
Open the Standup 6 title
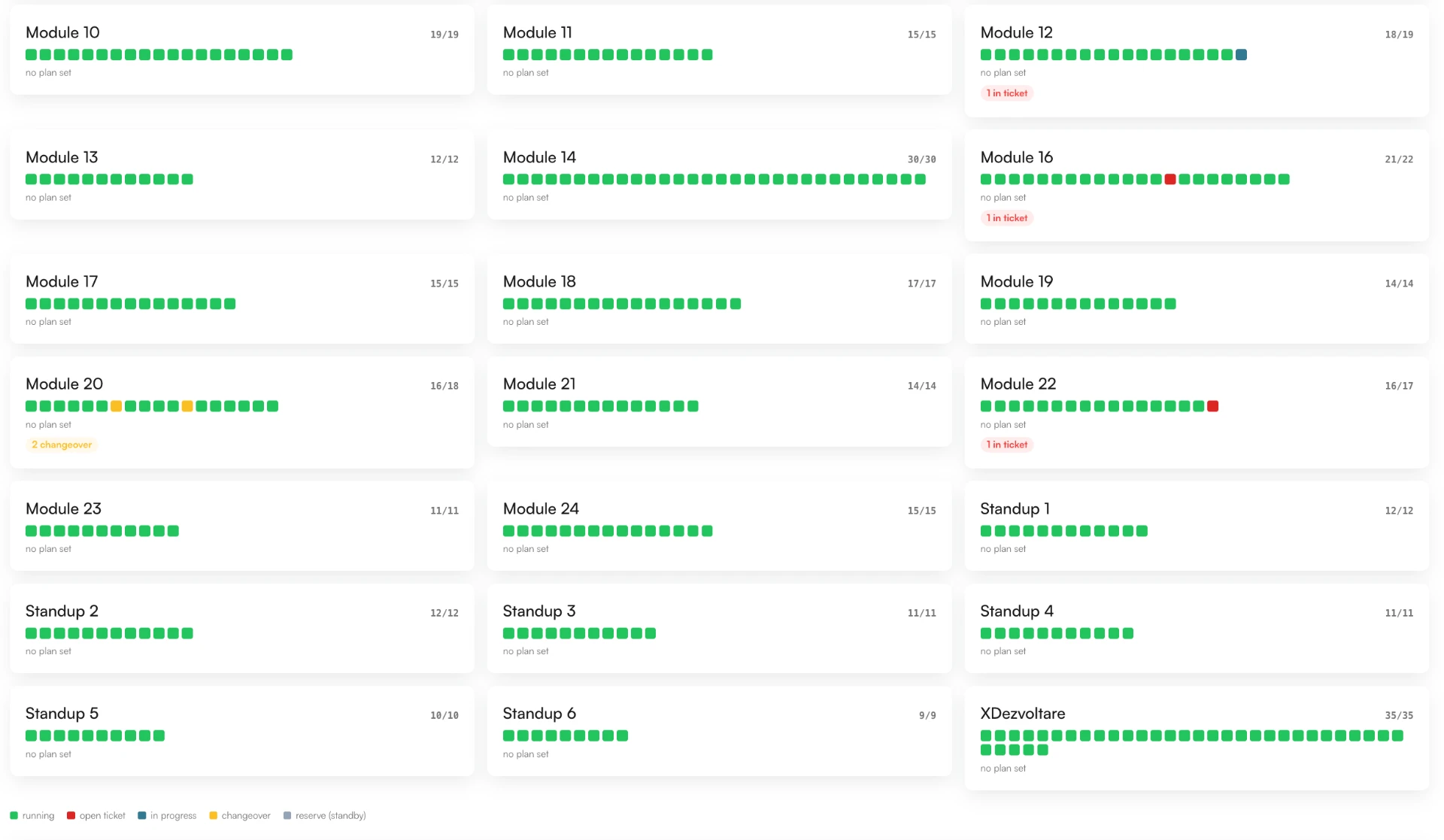click(x=539, y=713)
